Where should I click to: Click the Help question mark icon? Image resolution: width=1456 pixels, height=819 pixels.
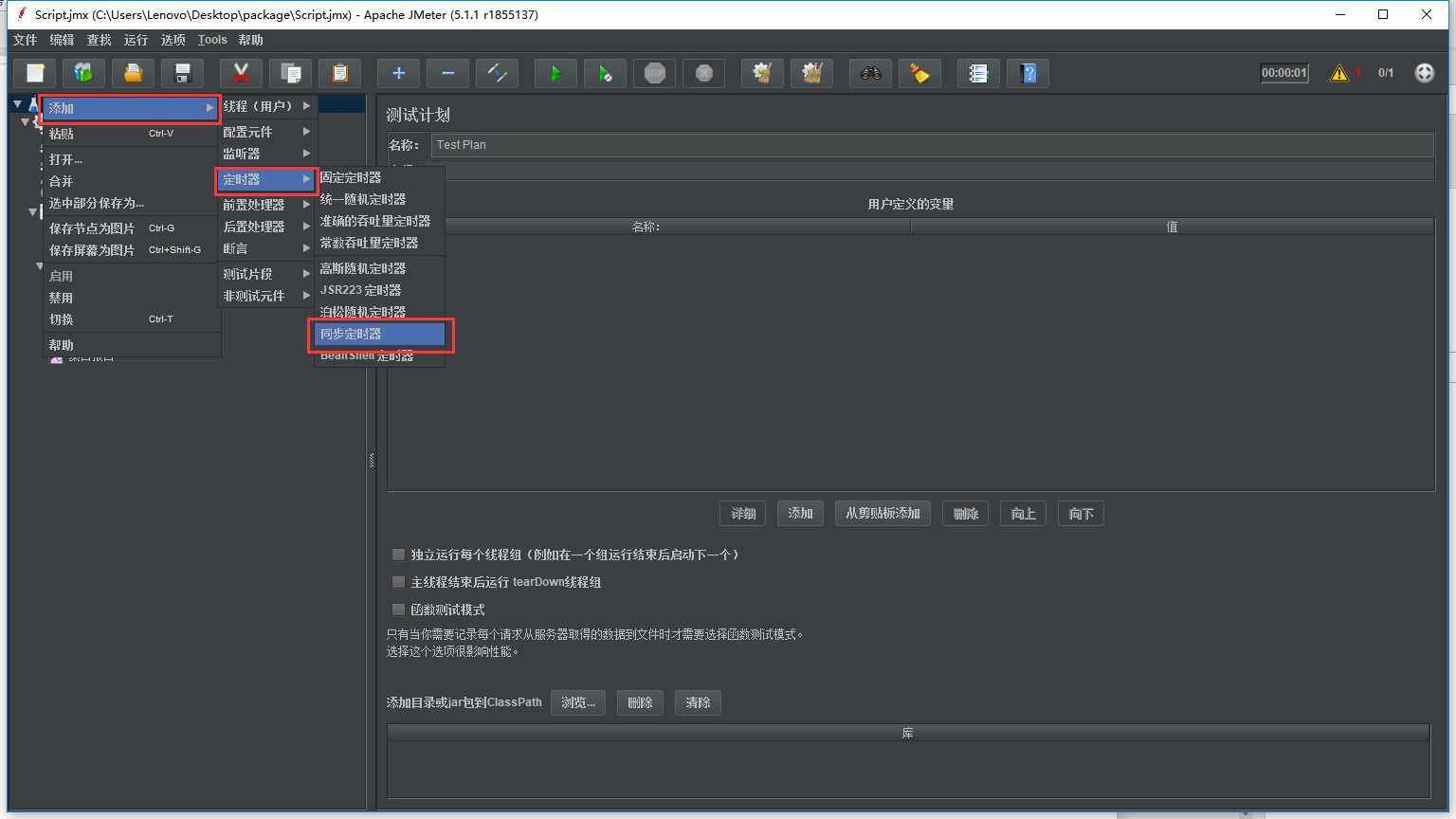point(1028,73)
